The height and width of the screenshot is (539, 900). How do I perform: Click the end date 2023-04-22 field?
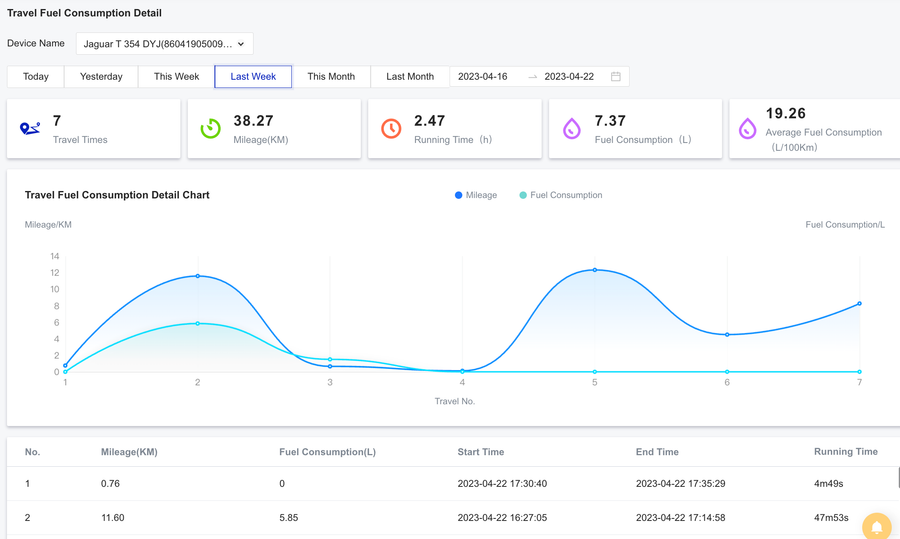click(569, 77)
